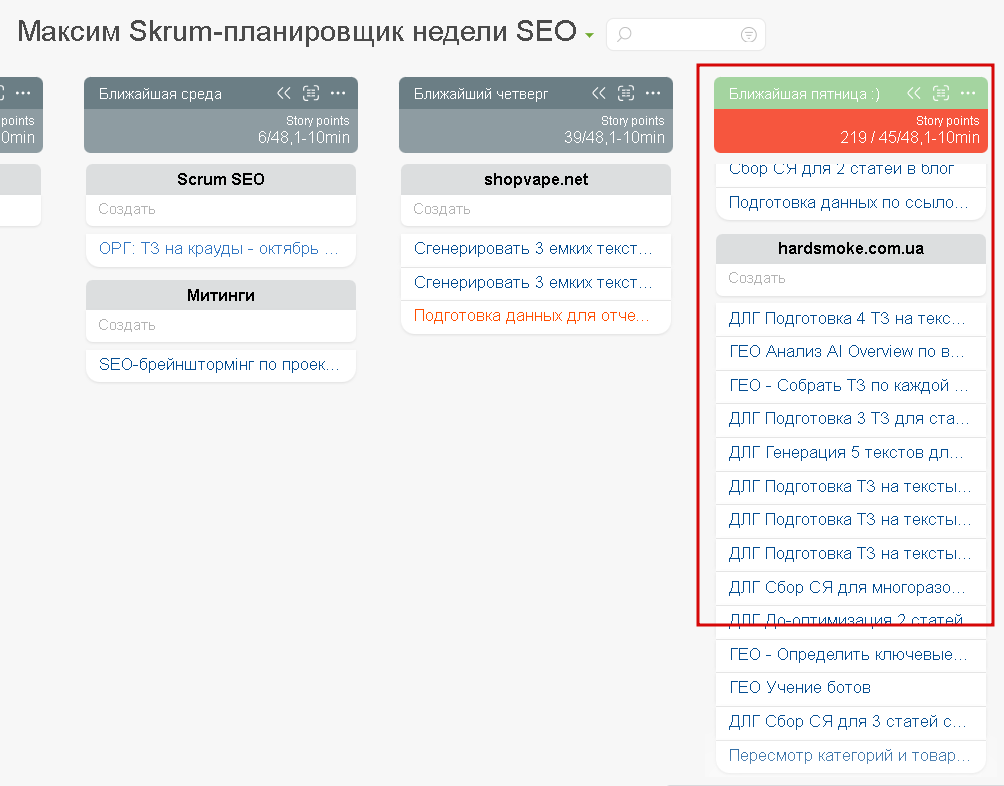Collapse the Ближайший четверг column
Image resolution: width=1004 pixels, height=786 pixels.
[x=599, y=93]
